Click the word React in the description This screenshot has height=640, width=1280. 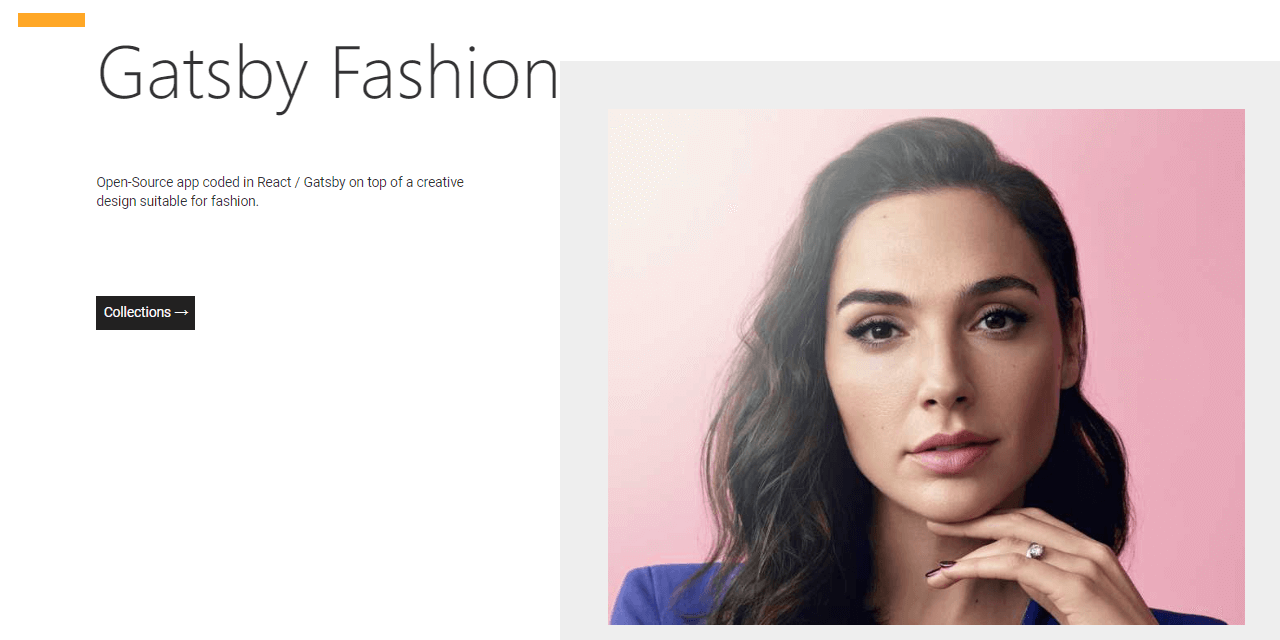(274, 182)
